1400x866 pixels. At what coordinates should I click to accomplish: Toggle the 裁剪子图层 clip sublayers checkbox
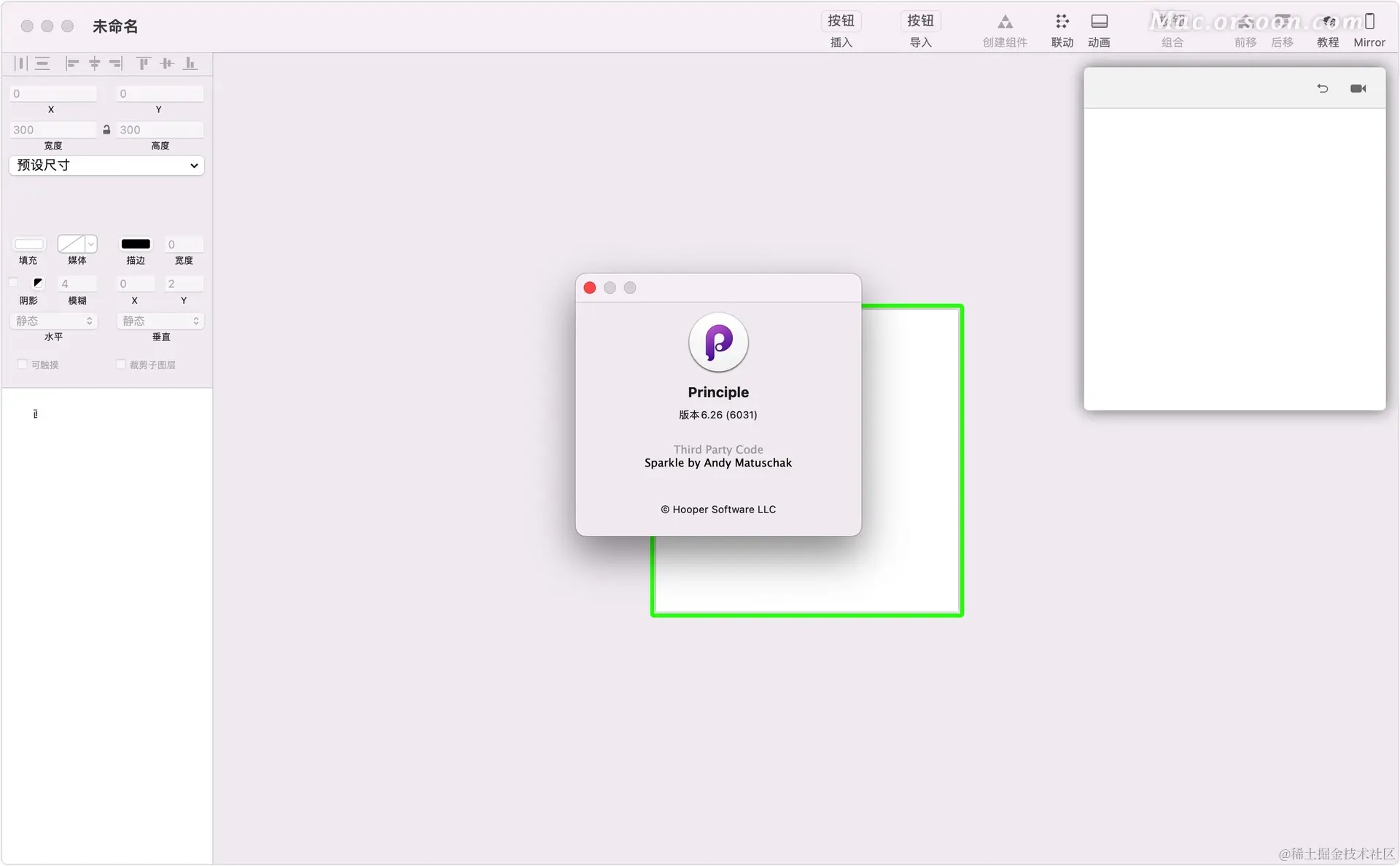(x=121, y=364)
